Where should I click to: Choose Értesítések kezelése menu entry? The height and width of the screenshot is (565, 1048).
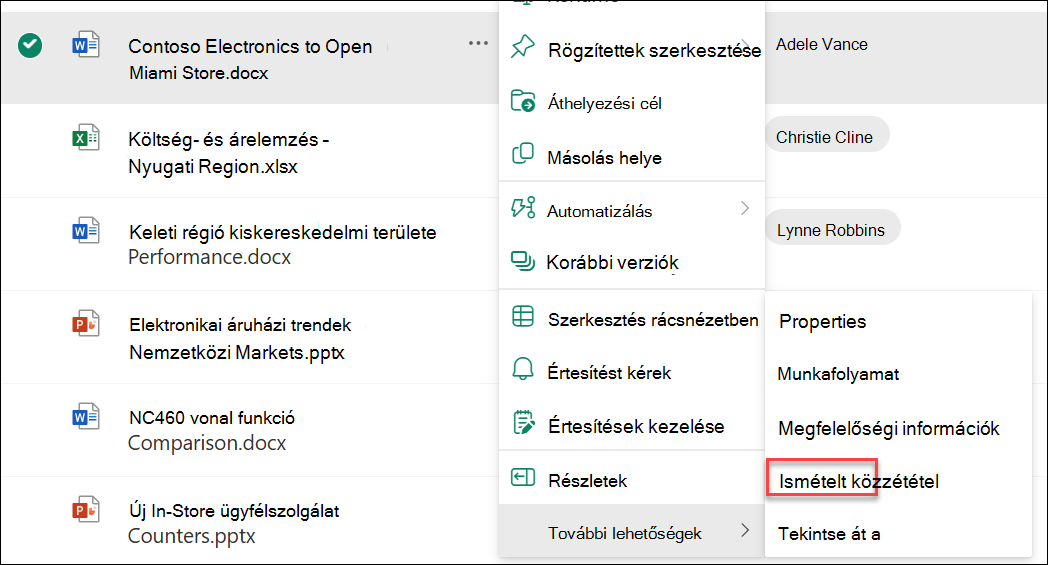[632, 426]
